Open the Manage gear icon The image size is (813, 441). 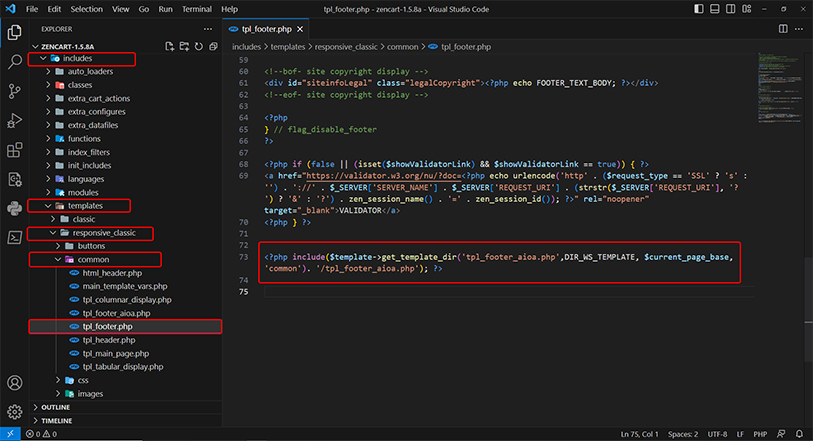tap(15, 412)
